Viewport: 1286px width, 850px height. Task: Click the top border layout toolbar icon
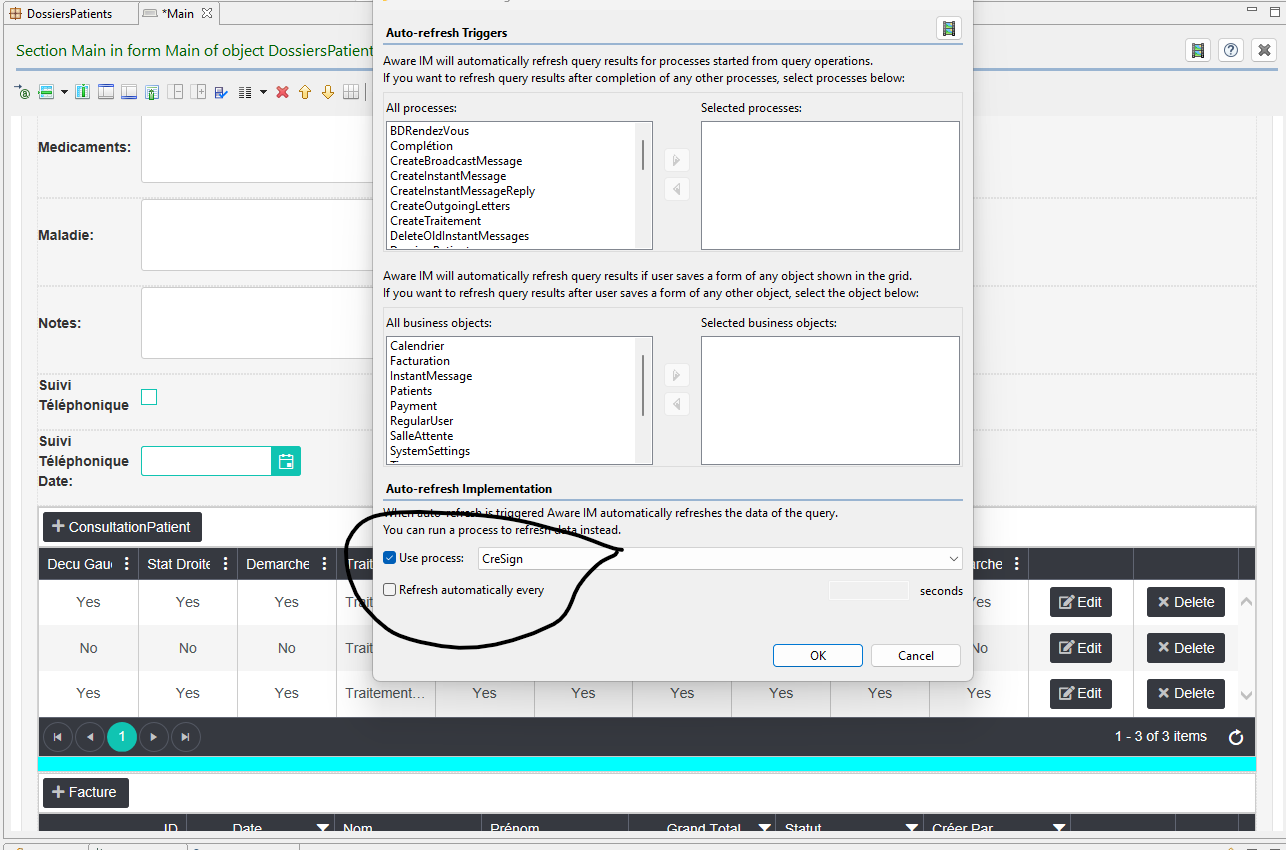click(106, 92)
